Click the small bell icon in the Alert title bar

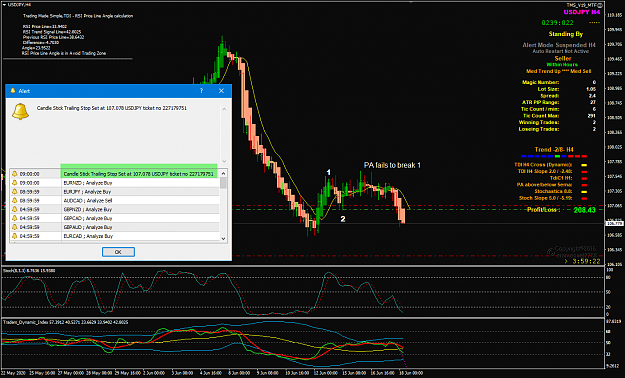(13, 91)
